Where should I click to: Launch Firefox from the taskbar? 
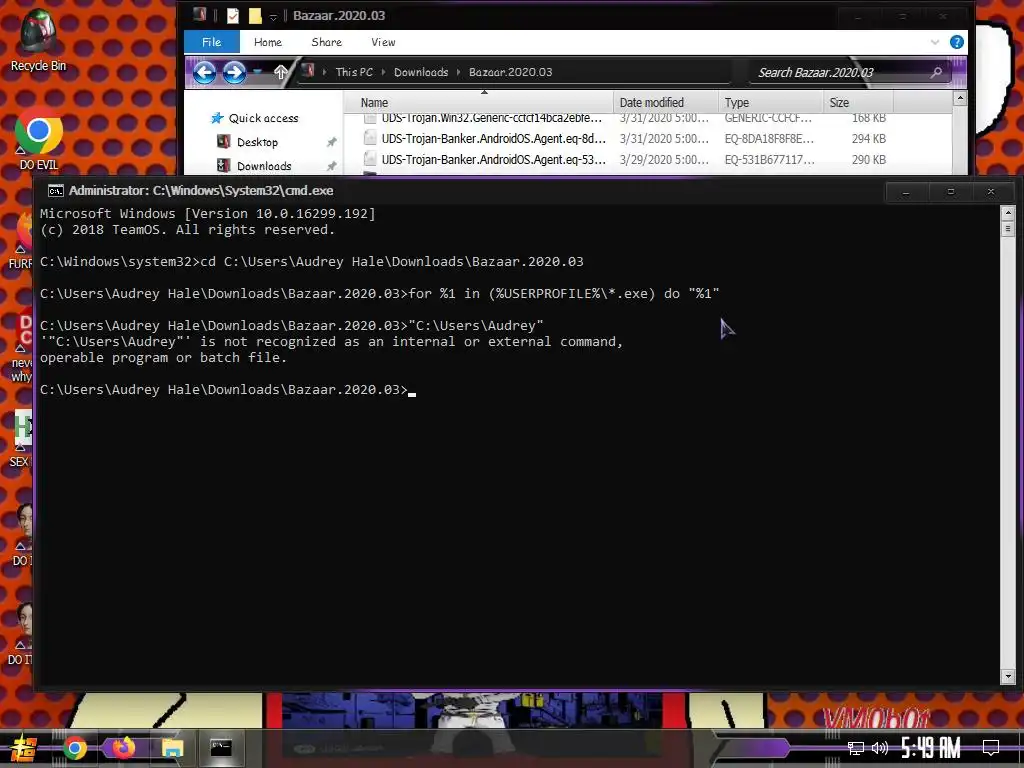[x=123, y=748]
